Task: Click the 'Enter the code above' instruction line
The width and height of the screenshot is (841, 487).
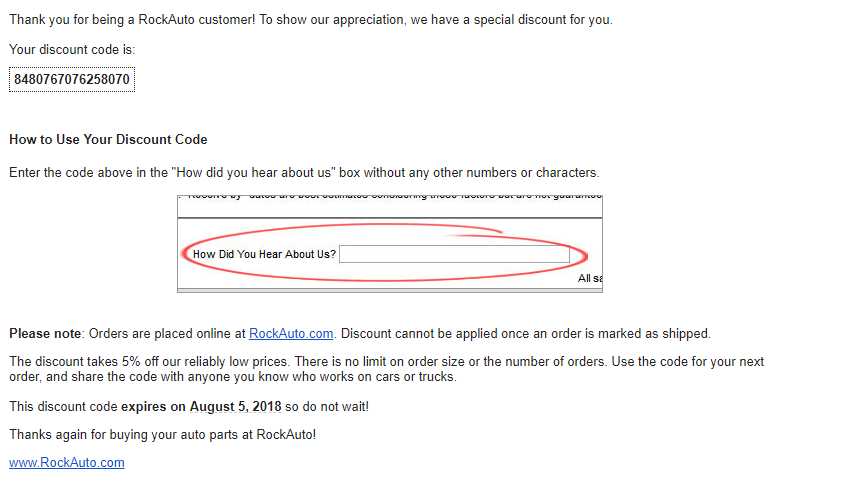Action: (x=304, y=173)
